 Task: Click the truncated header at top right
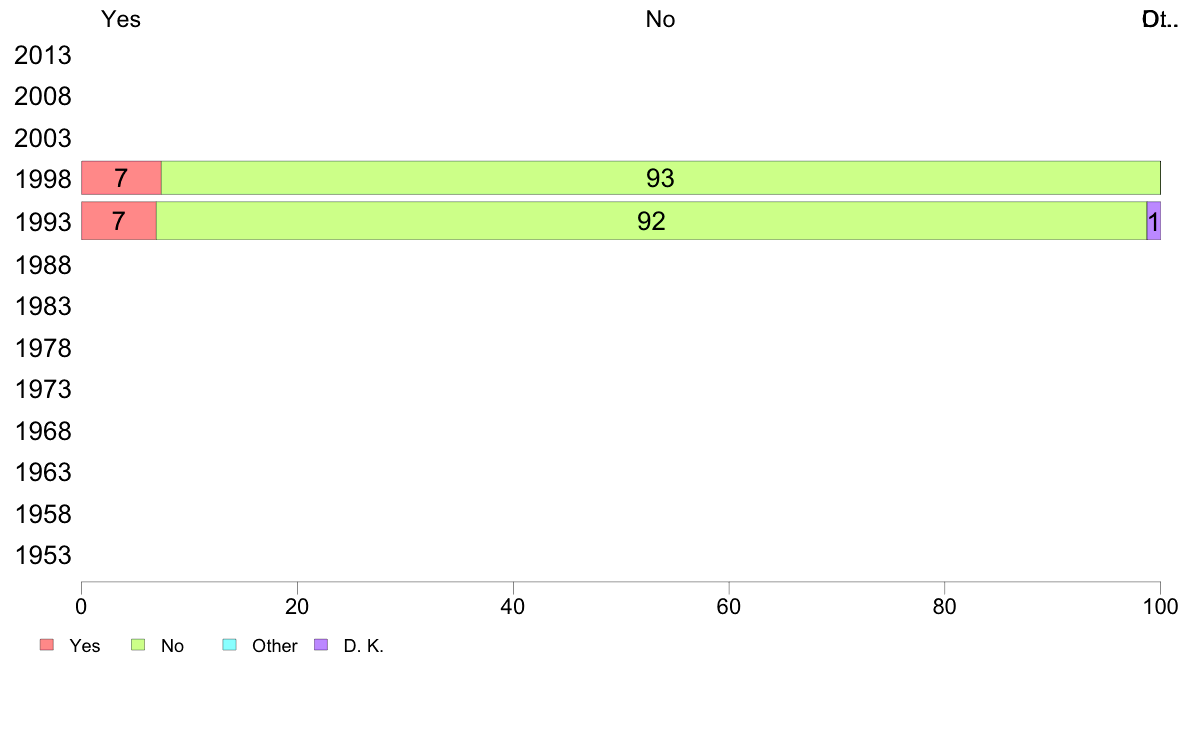tap(1159, 19)
